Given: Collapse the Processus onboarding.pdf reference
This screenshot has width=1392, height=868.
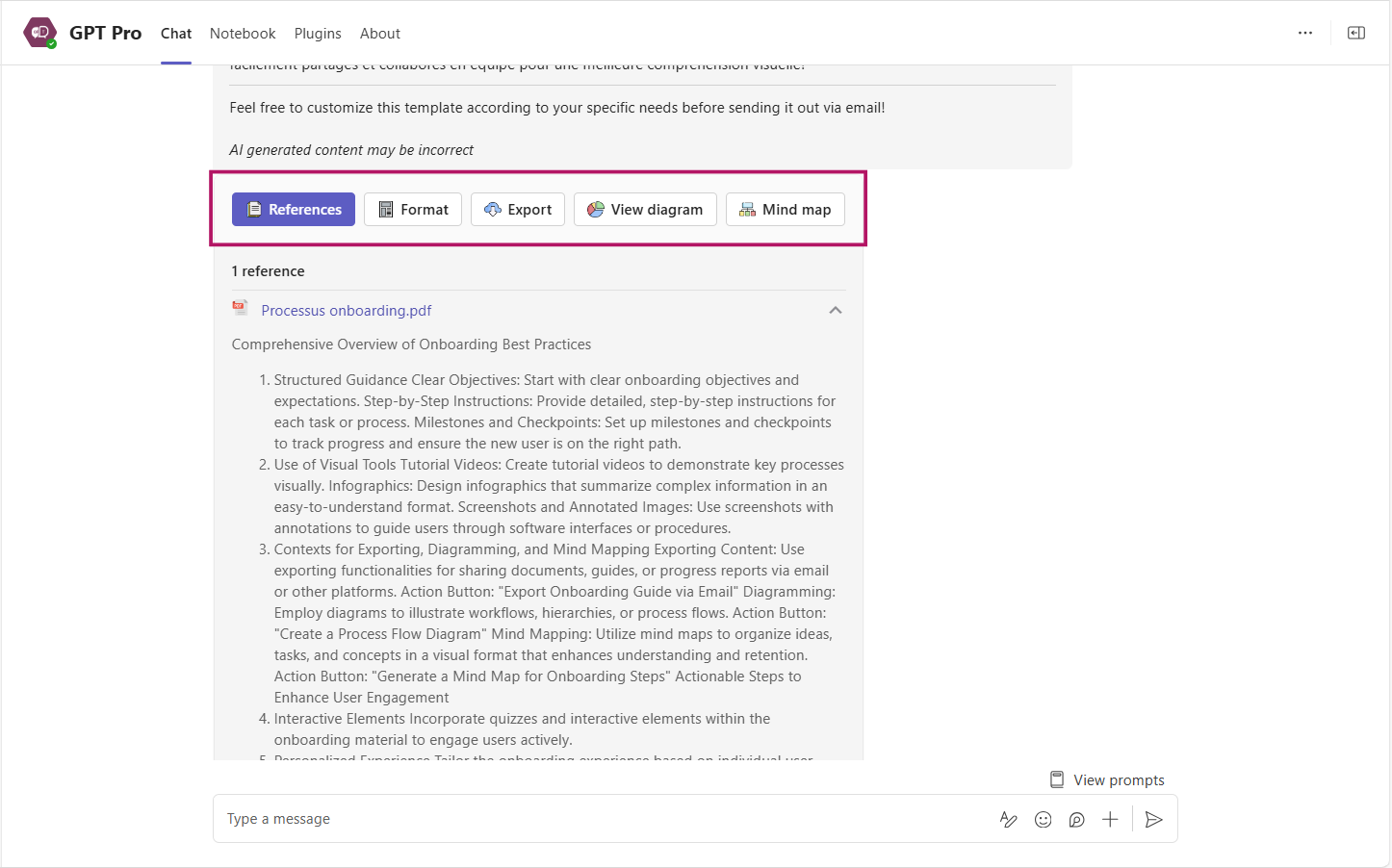Looking at the screenshot, I should point(835,310).
